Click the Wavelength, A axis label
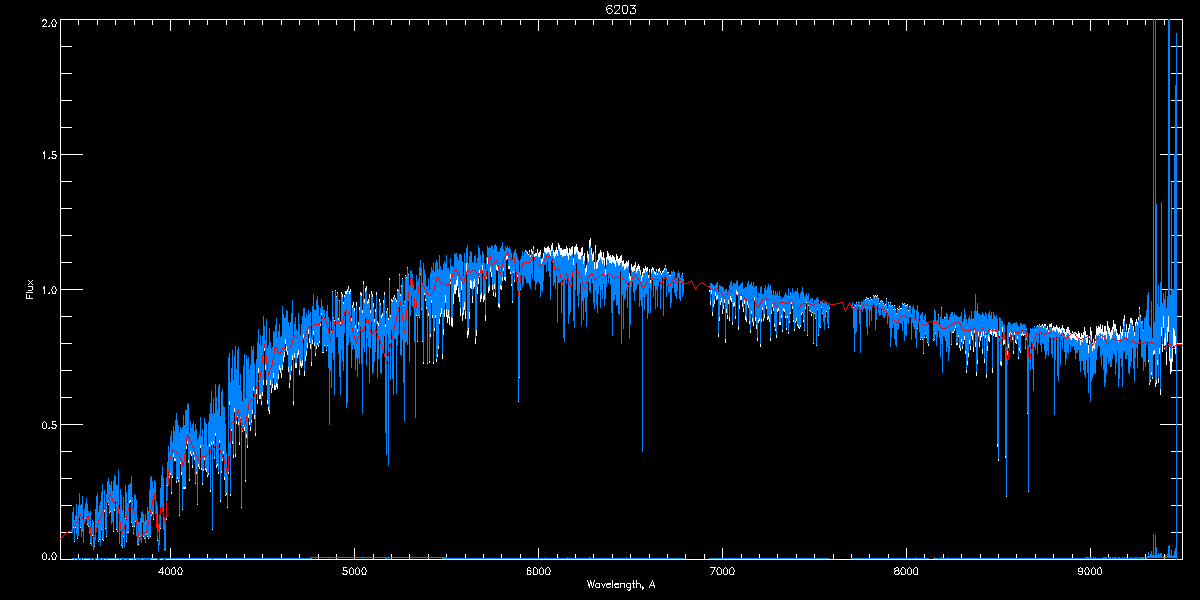 click(x=621, y=584)
